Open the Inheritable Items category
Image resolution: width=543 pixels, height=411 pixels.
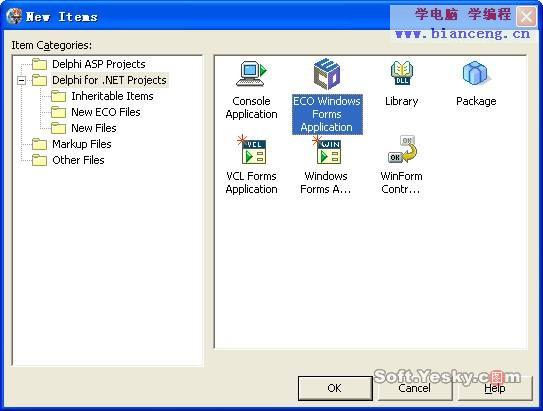point(112,96)
